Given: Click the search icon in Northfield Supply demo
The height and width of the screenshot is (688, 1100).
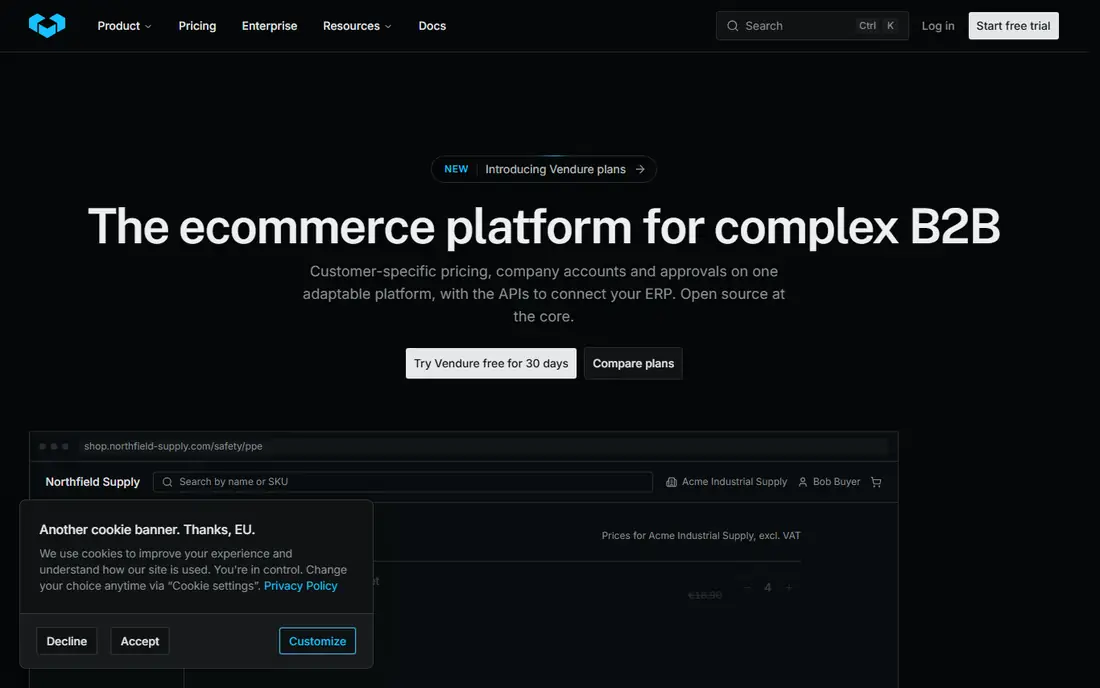Looking at the screenshot, I should coord(167,482).
